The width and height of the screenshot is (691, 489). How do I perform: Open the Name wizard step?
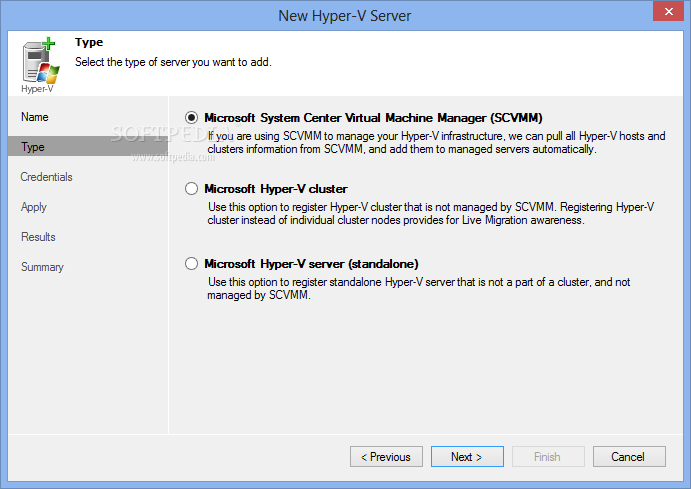pos(35,117)
